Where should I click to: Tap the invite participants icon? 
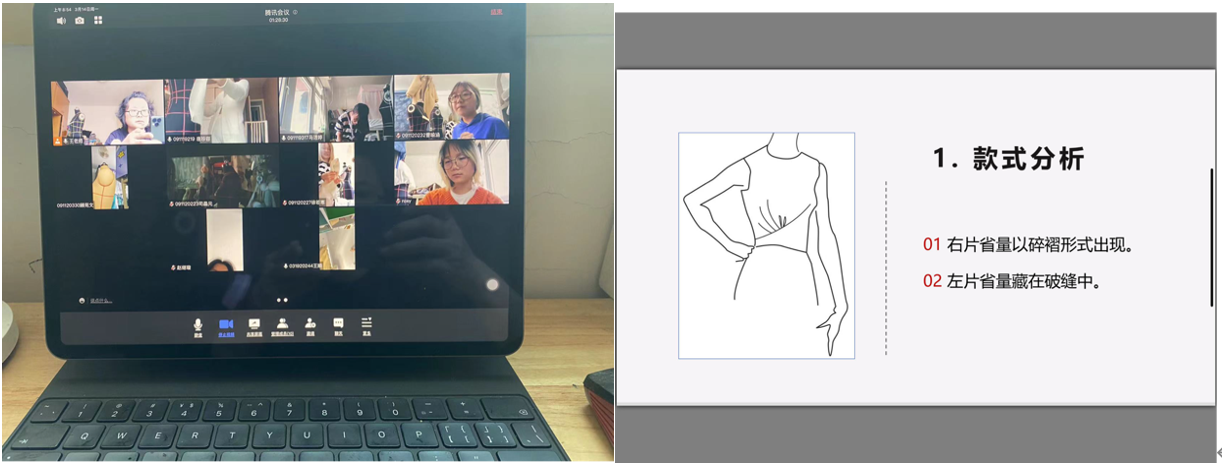point(311,325)
